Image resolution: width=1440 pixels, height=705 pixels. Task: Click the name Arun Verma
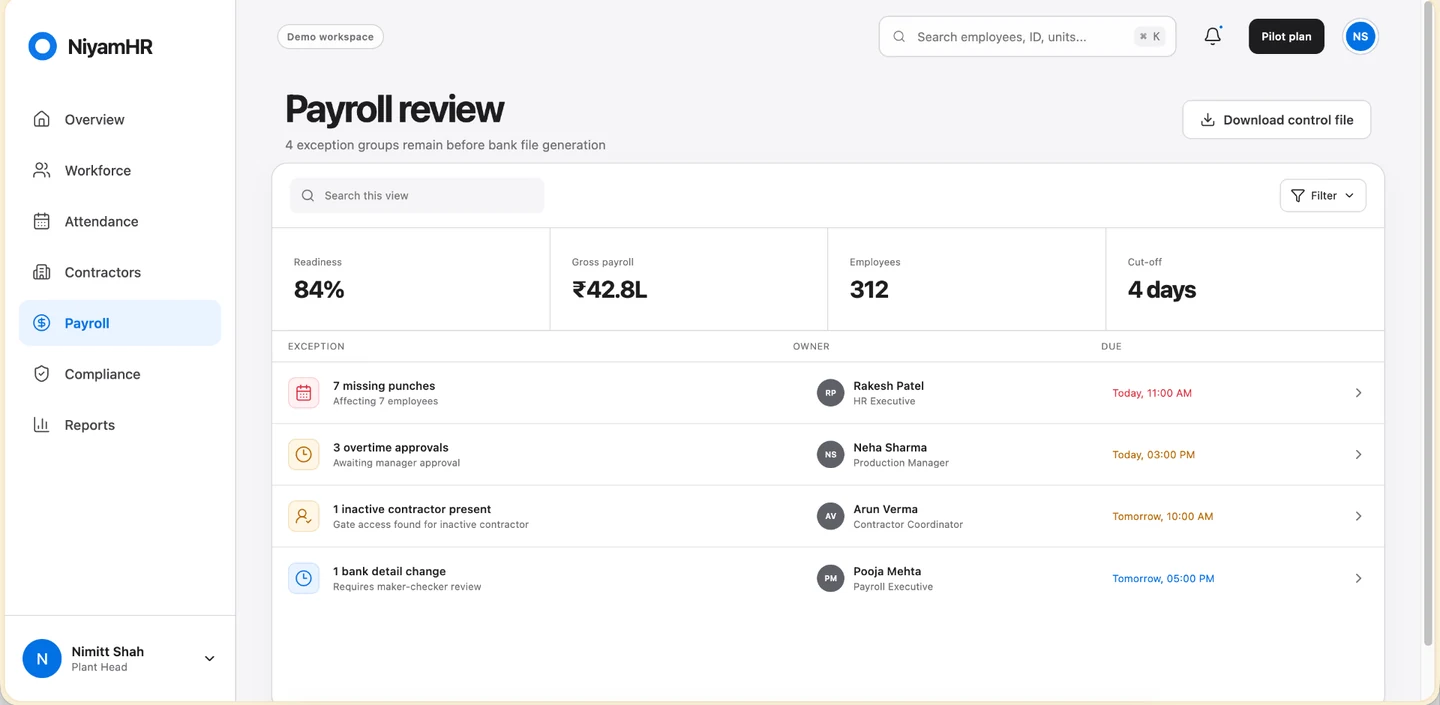pos(885,510)
